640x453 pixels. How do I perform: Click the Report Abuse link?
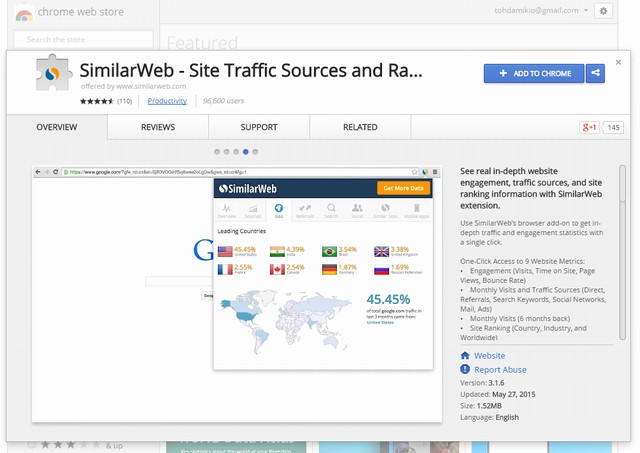(500, 369)
